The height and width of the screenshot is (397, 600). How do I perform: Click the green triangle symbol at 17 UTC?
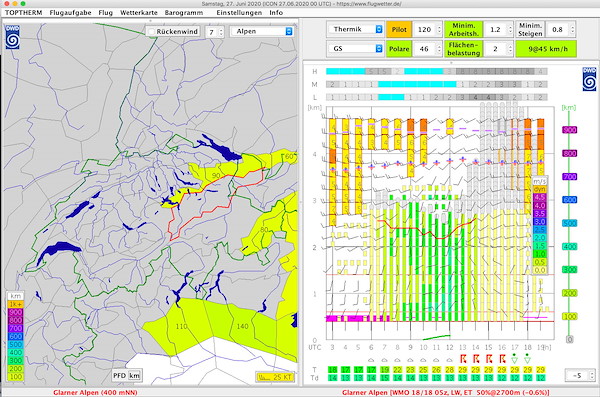coord(515,359)
